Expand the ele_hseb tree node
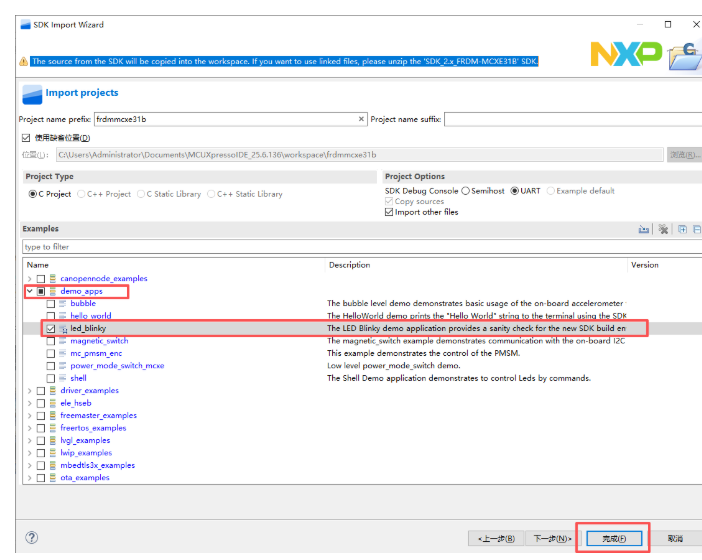702x560 pixels. click(x=30, y=403)
